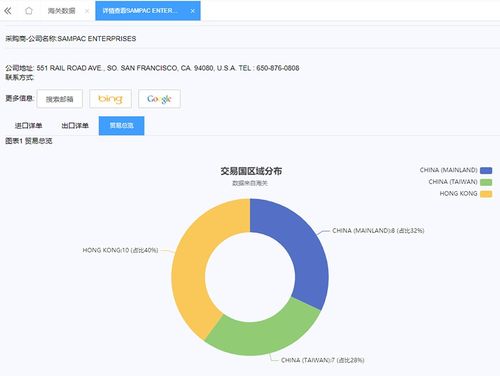Viewport: 500px width, 376px height.
Task: Click chart title 交易国区域分布
Action: tap(251, 171)
